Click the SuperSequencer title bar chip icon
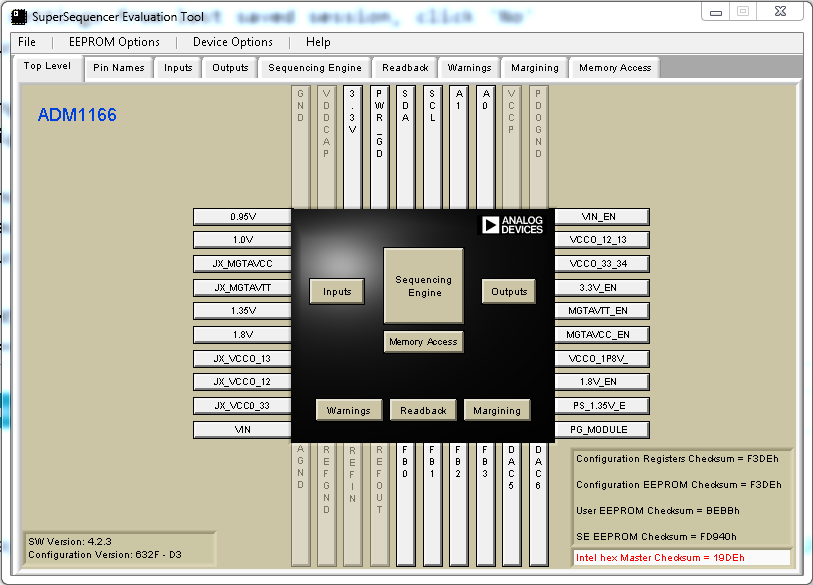The height and width of the screenshot is (585, 813). (19, 16)
